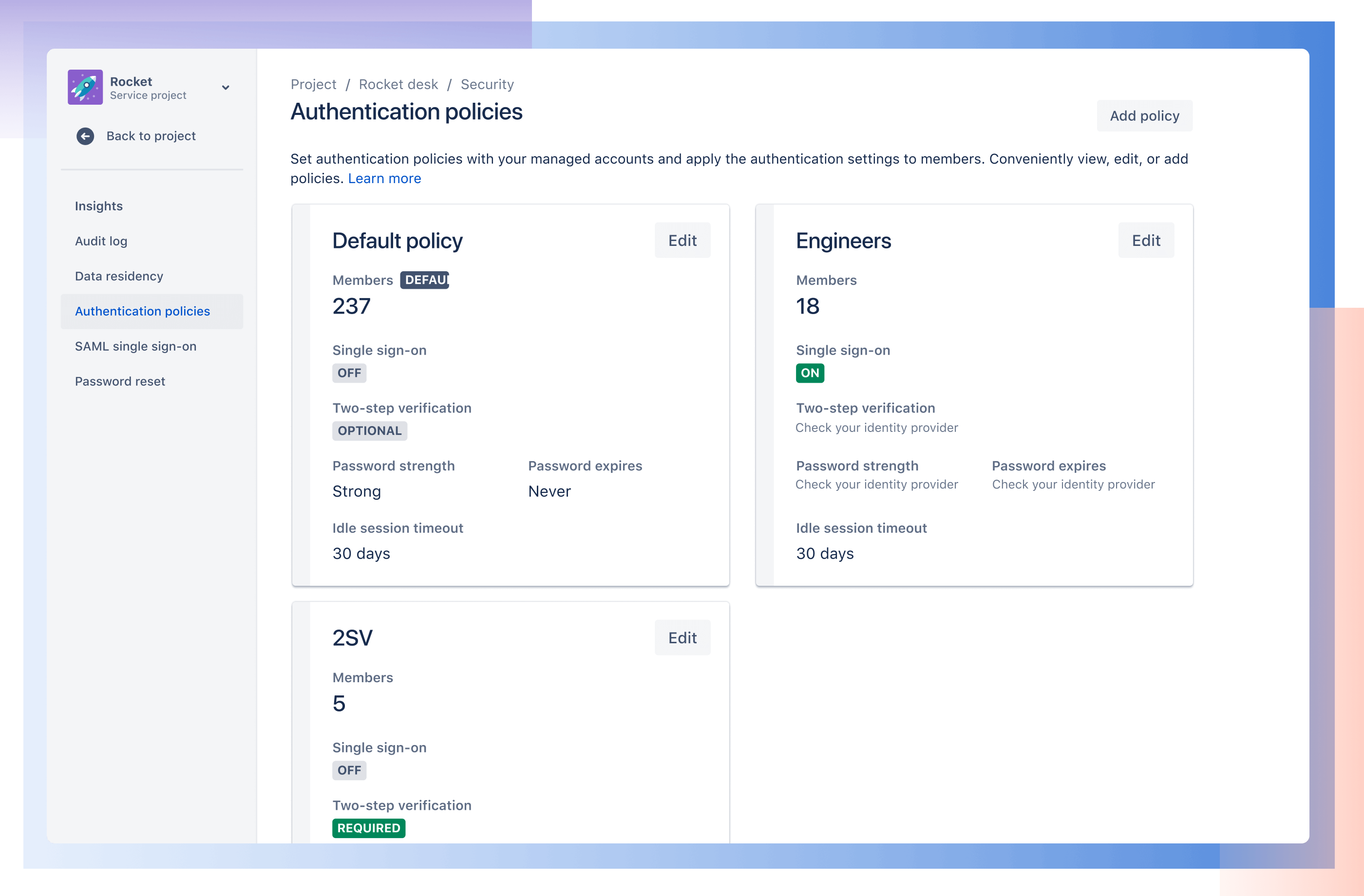Click the Data residency sidebar icon

[119, 276]
